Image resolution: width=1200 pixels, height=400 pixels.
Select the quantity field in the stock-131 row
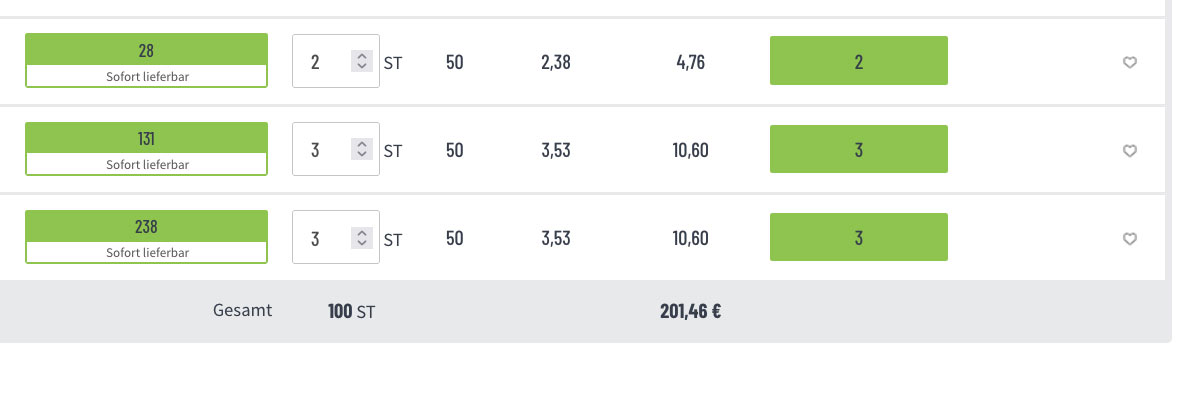point(335,149)
